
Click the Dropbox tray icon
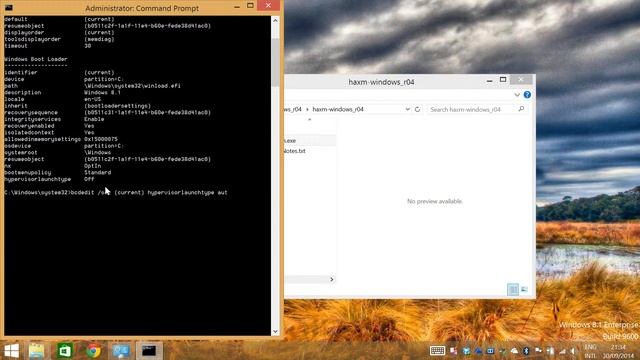coord(466,351)
